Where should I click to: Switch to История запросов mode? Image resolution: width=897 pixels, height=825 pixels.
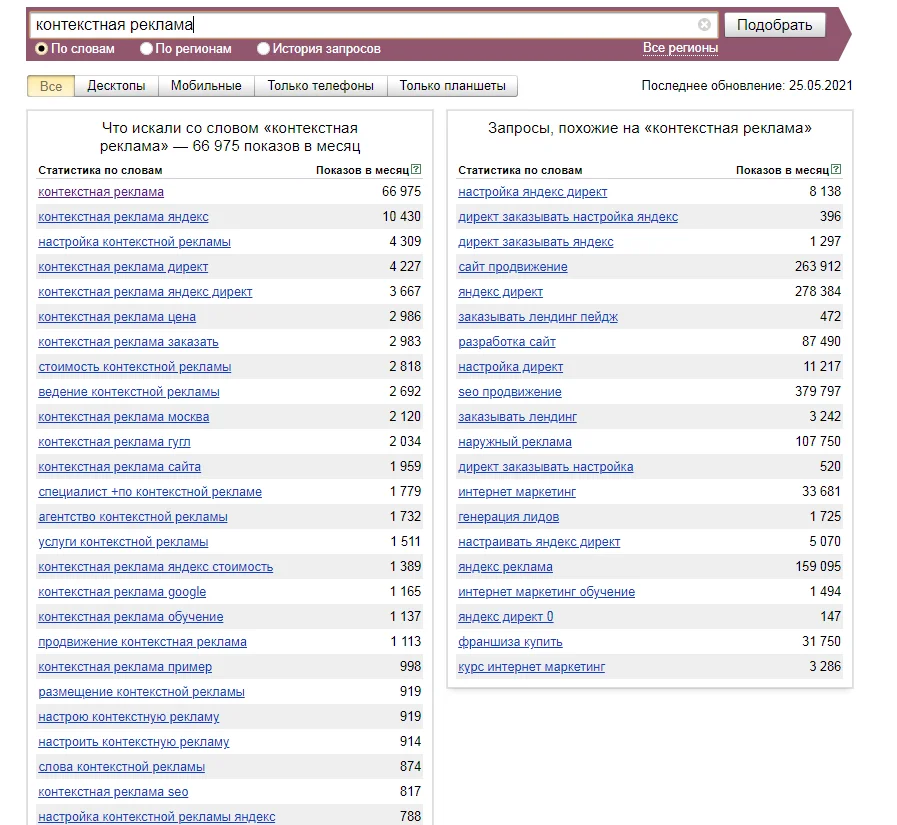pos(262,48)
